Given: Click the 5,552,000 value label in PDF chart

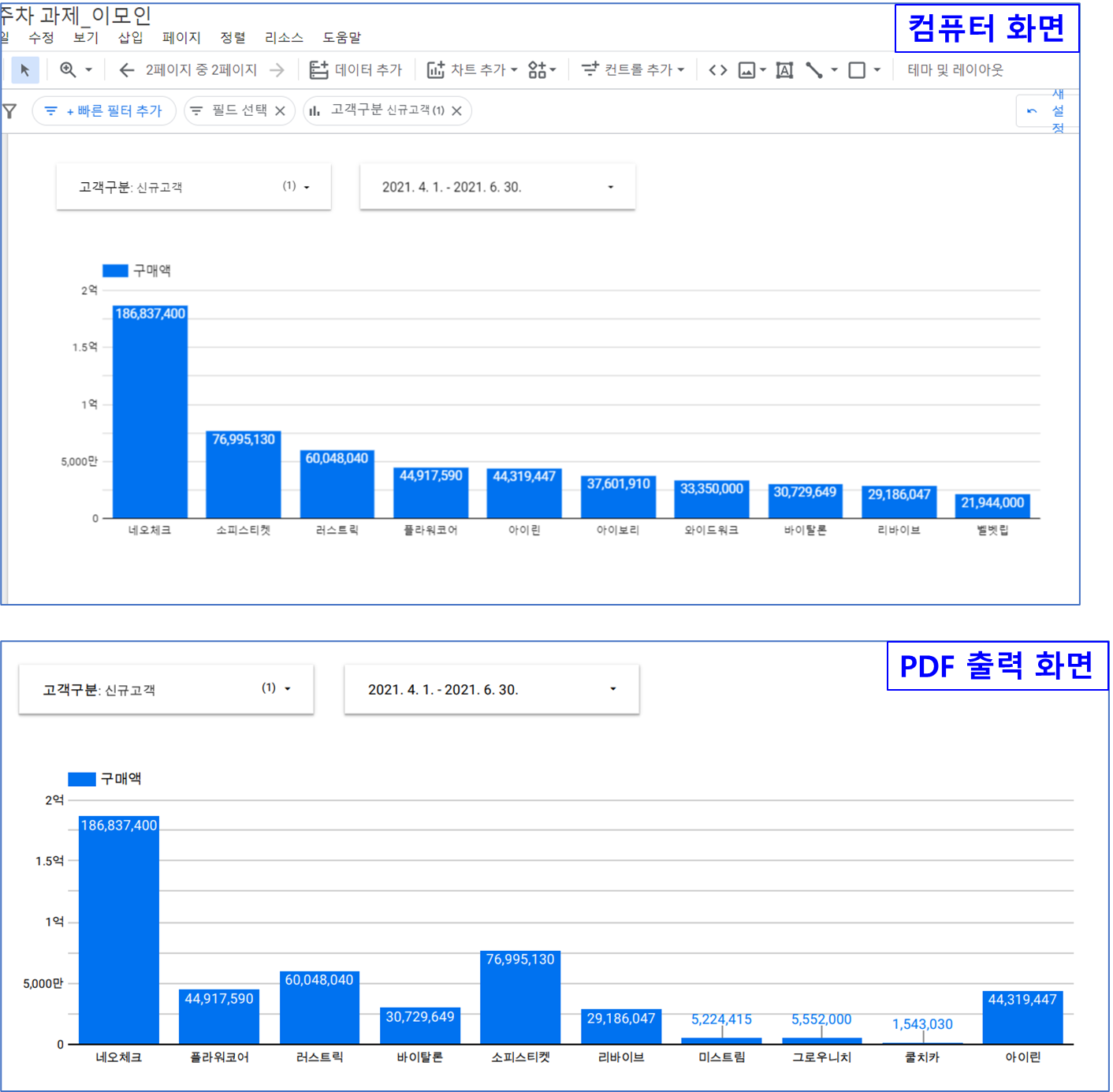Looking at the screenshot, I should pos(821,1019).
